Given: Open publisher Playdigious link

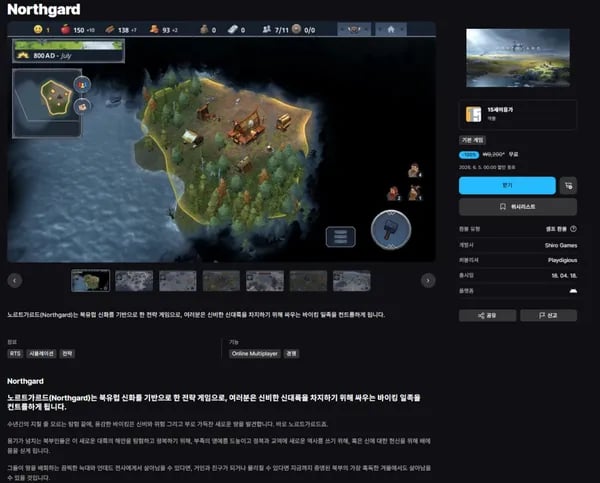Looking at the screenshot, I should click(x=562, y=260).
